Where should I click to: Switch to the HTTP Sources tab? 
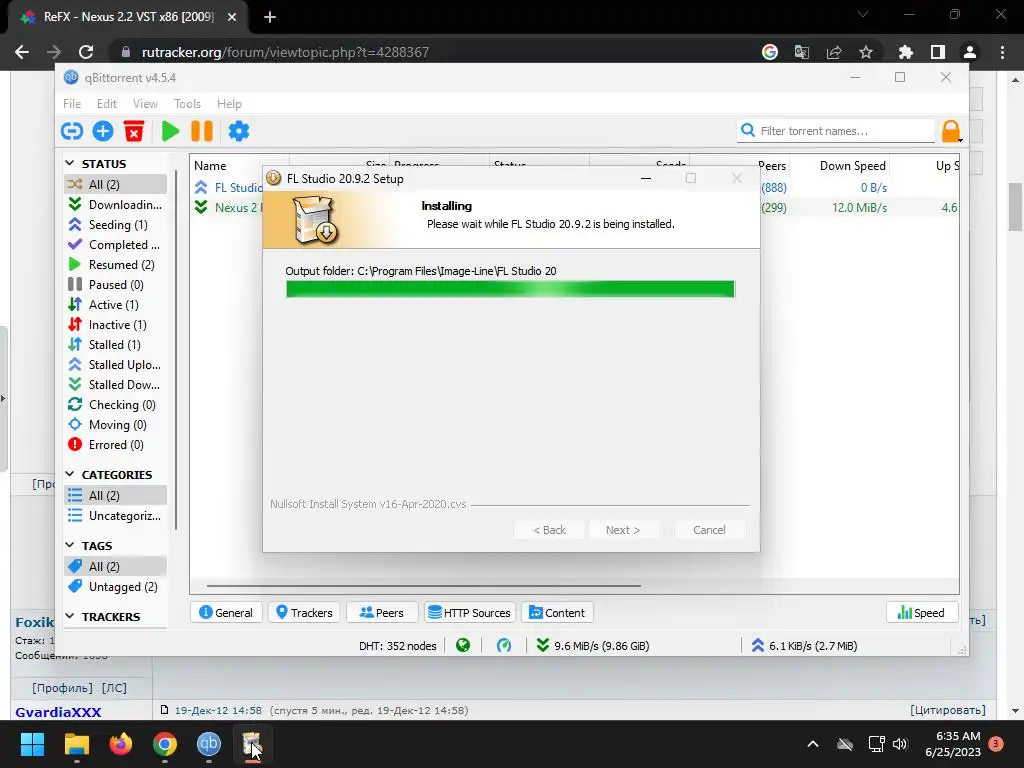[470, 613]
